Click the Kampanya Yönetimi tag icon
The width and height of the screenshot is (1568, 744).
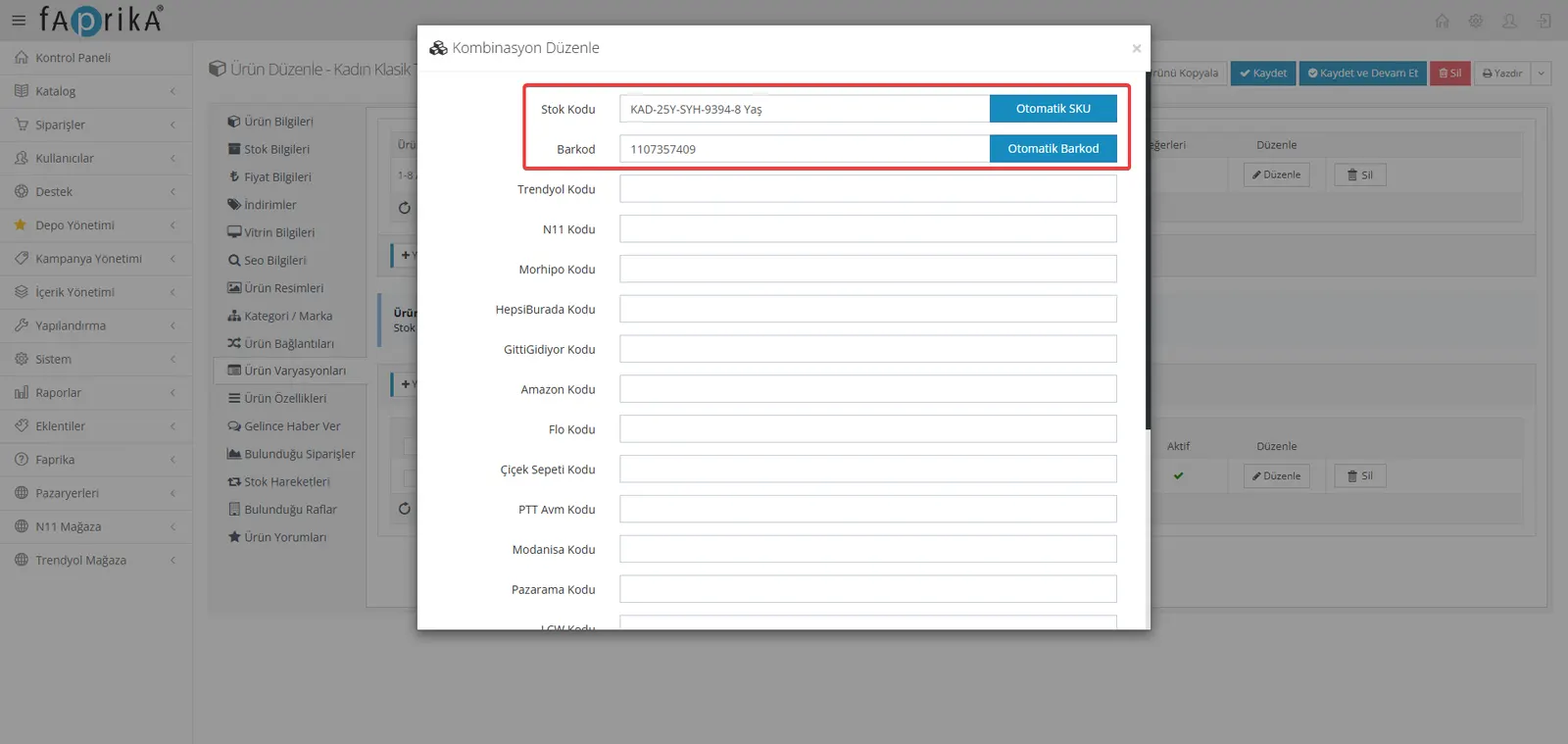click(x=22, y=259)
